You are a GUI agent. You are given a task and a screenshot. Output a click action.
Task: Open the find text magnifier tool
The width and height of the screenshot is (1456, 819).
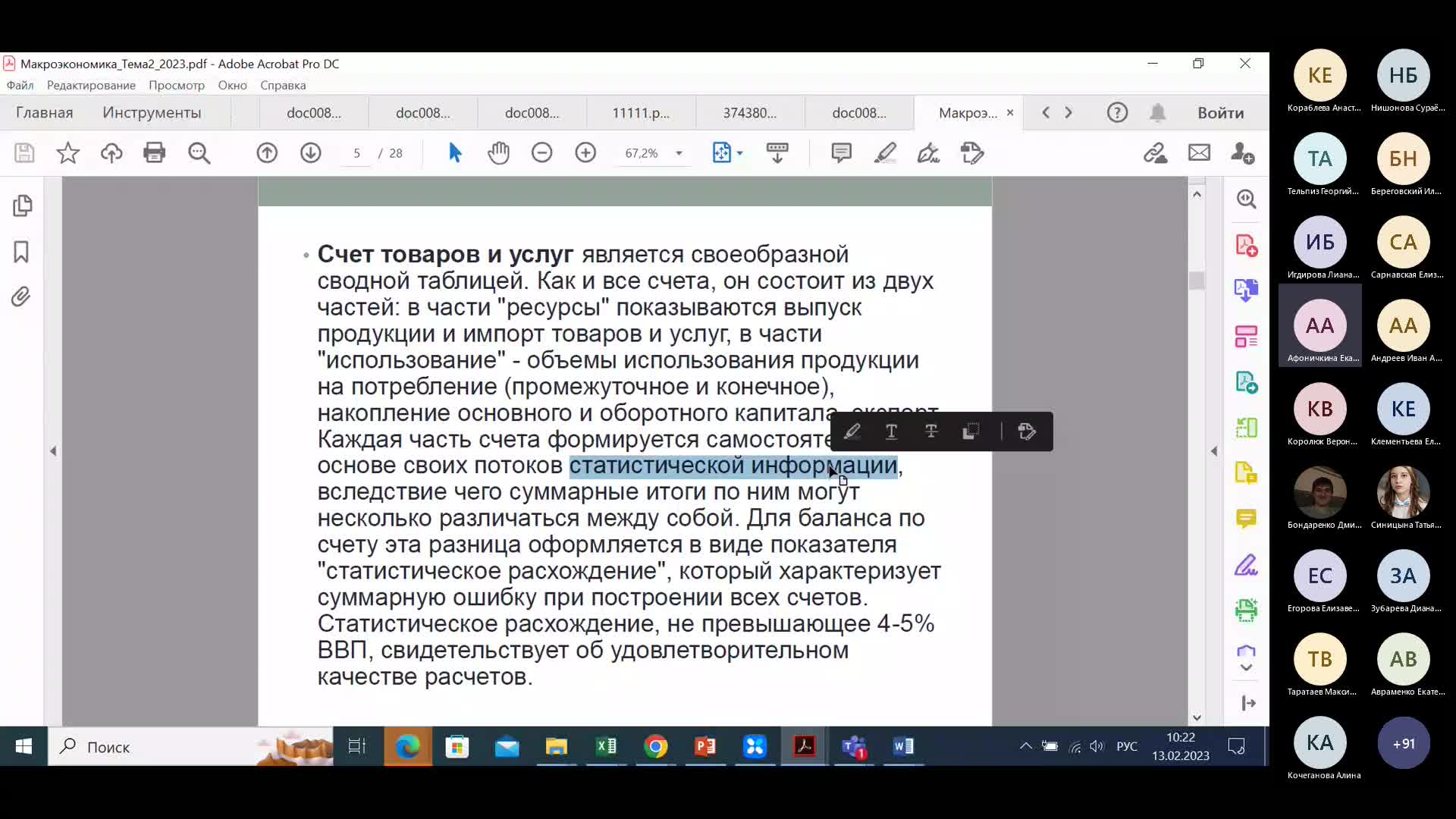199,153
